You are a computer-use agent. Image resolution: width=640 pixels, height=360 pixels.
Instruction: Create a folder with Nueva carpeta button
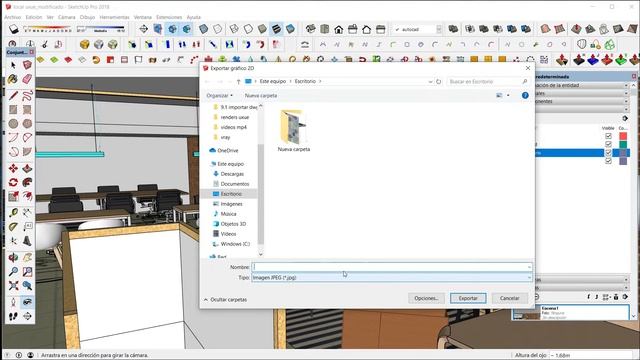tap(261, 96)
